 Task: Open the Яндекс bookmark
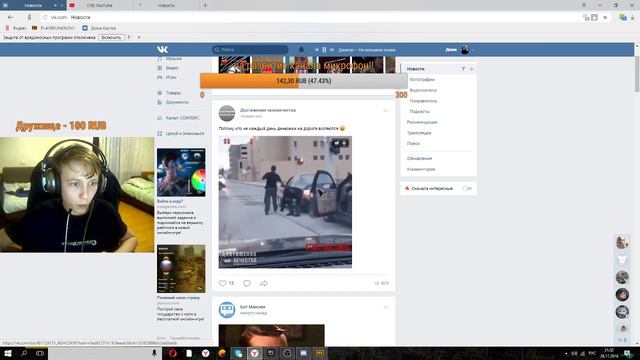tap(16, 28)
